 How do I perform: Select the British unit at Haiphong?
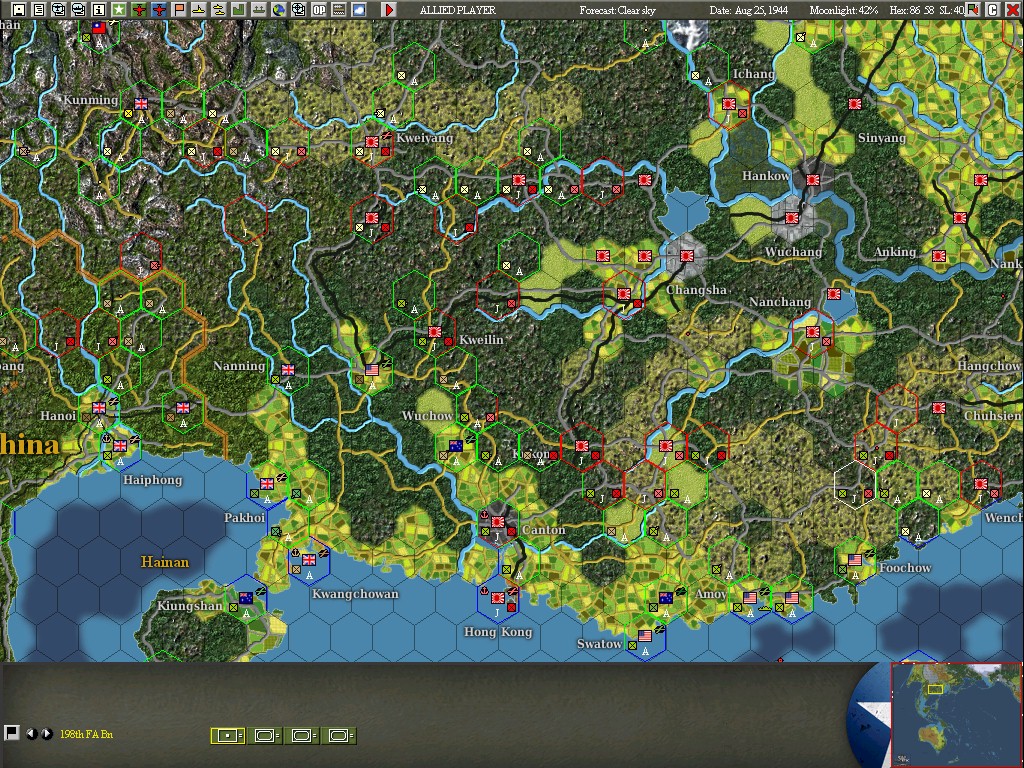coord(120,445)
